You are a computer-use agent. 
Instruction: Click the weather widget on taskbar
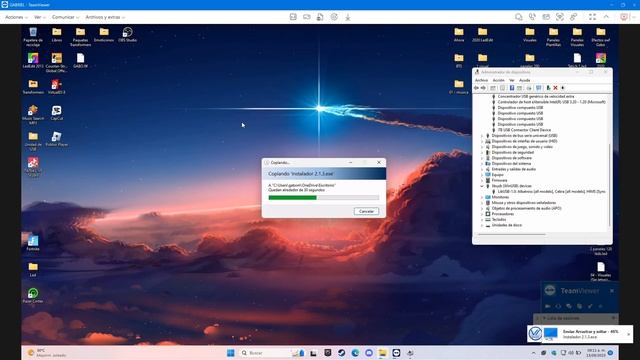point(46,353)
